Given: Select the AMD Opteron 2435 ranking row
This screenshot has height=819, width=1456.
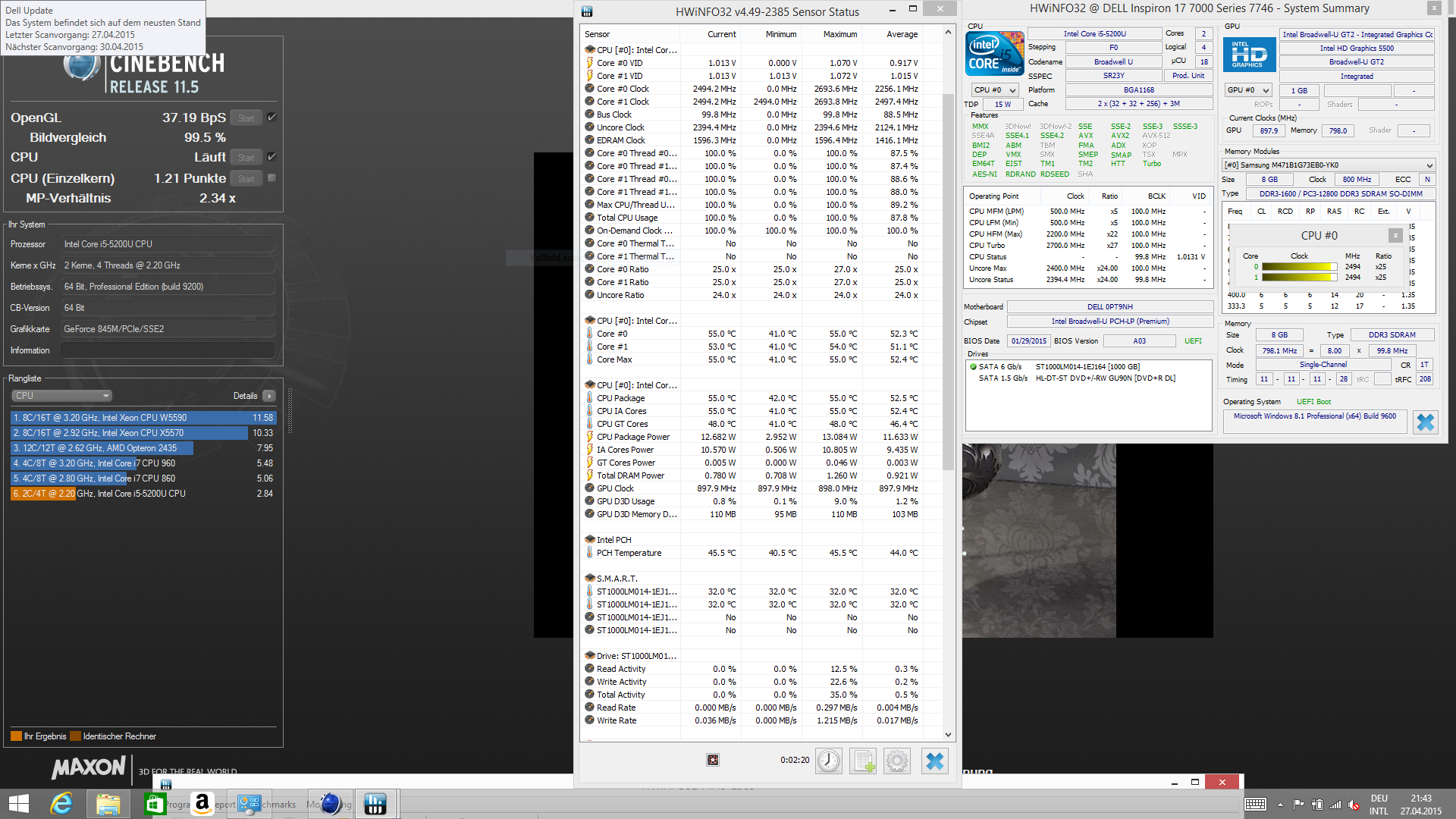Looking at the screenshot, I should (x=143, y=448).
